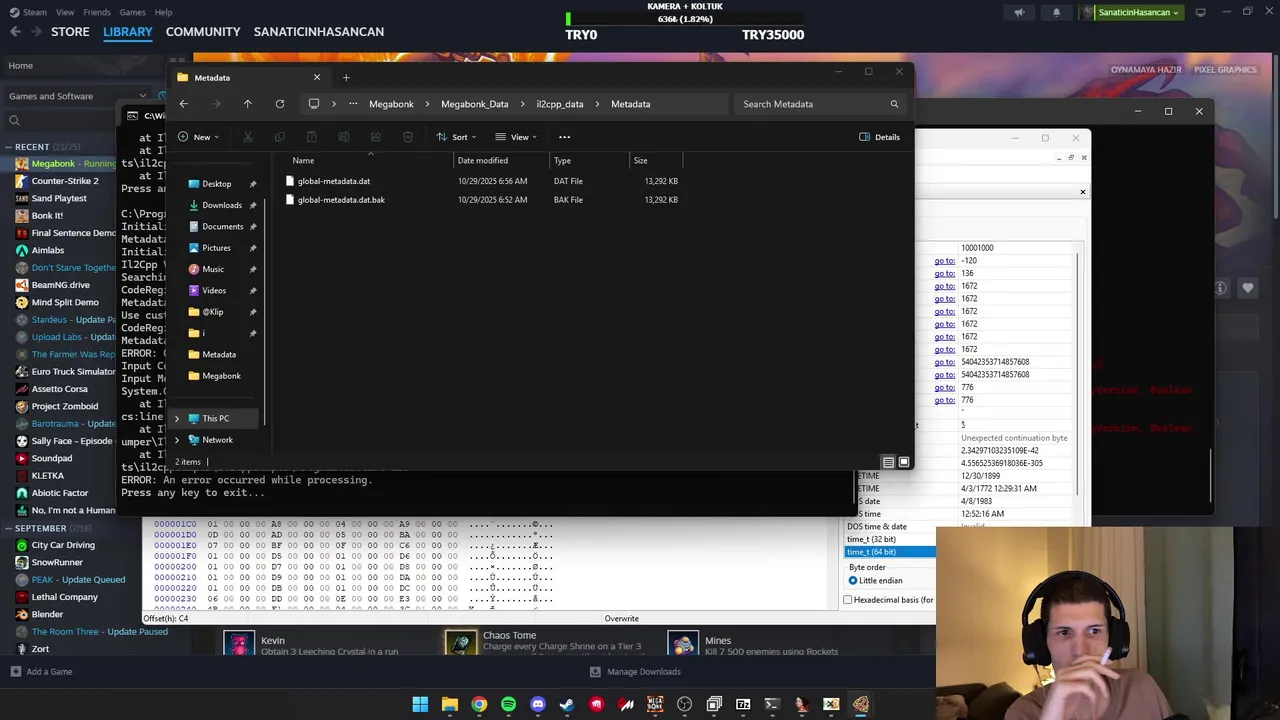Expand Network in navigation tree

pos(178,440)
